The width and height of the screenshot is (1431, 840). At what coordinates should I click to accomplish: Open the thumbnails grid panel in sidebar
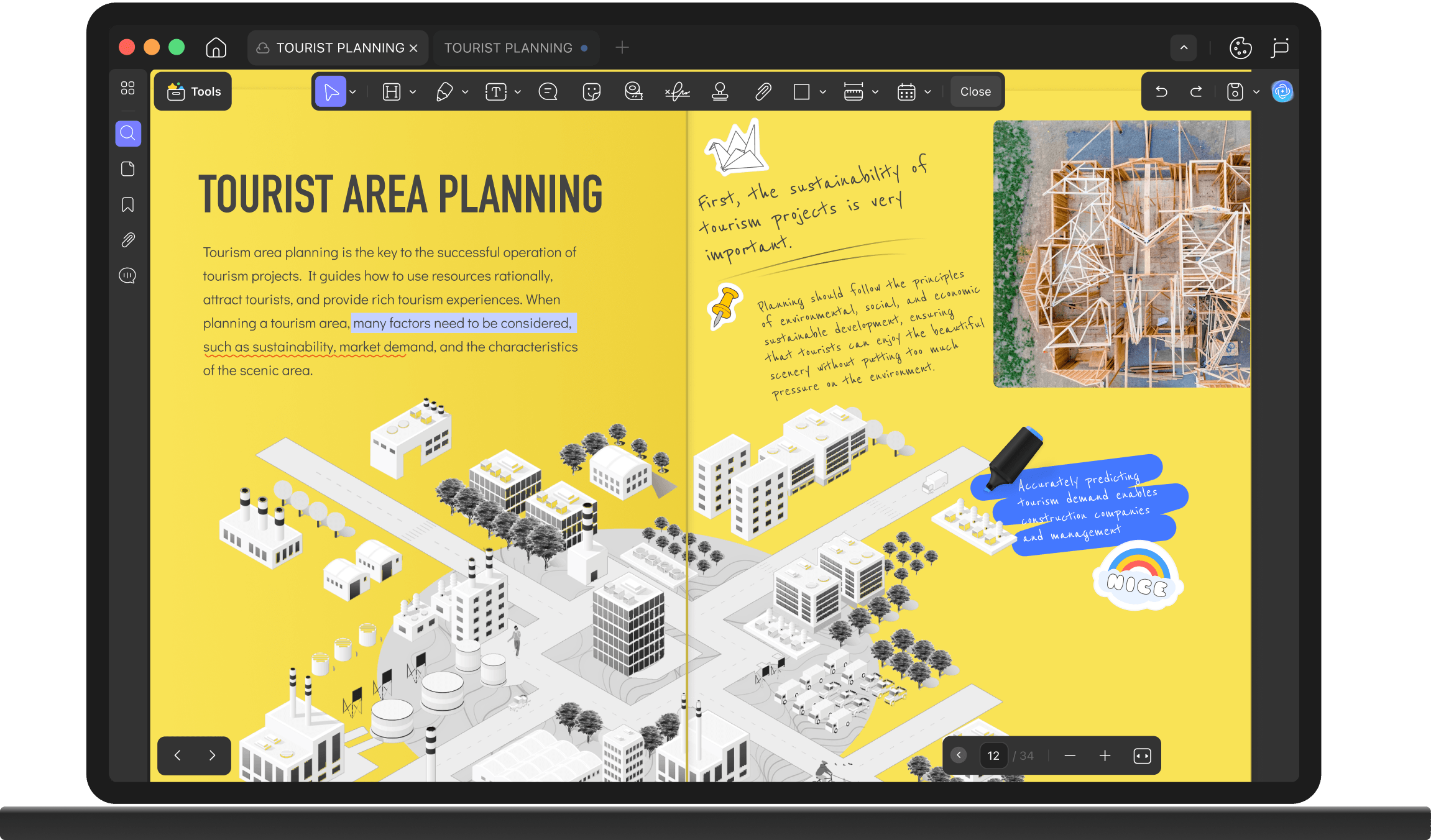(128, 88)
